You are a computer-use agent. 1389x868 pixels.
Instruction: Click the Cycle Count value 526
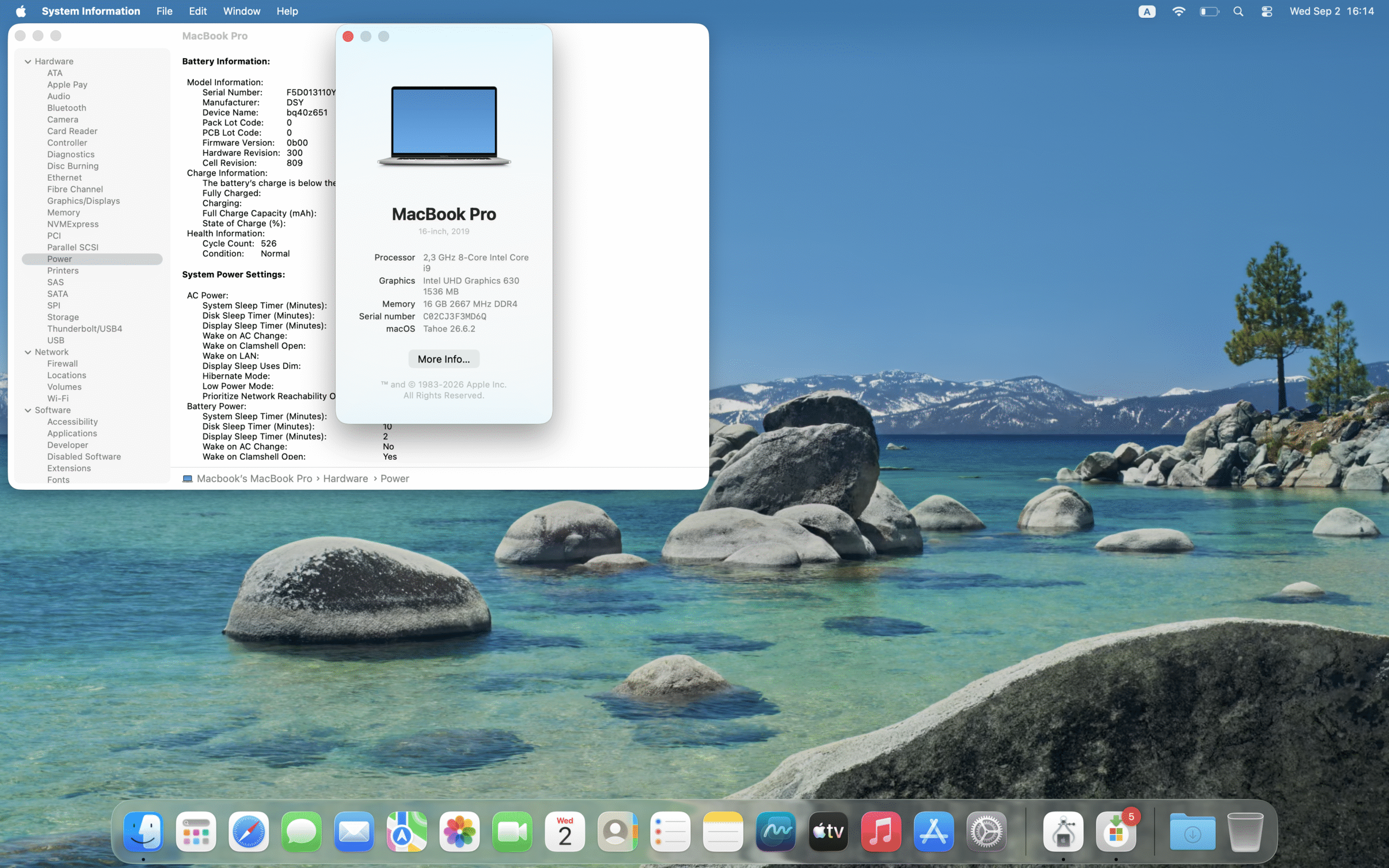click(269, 244)
